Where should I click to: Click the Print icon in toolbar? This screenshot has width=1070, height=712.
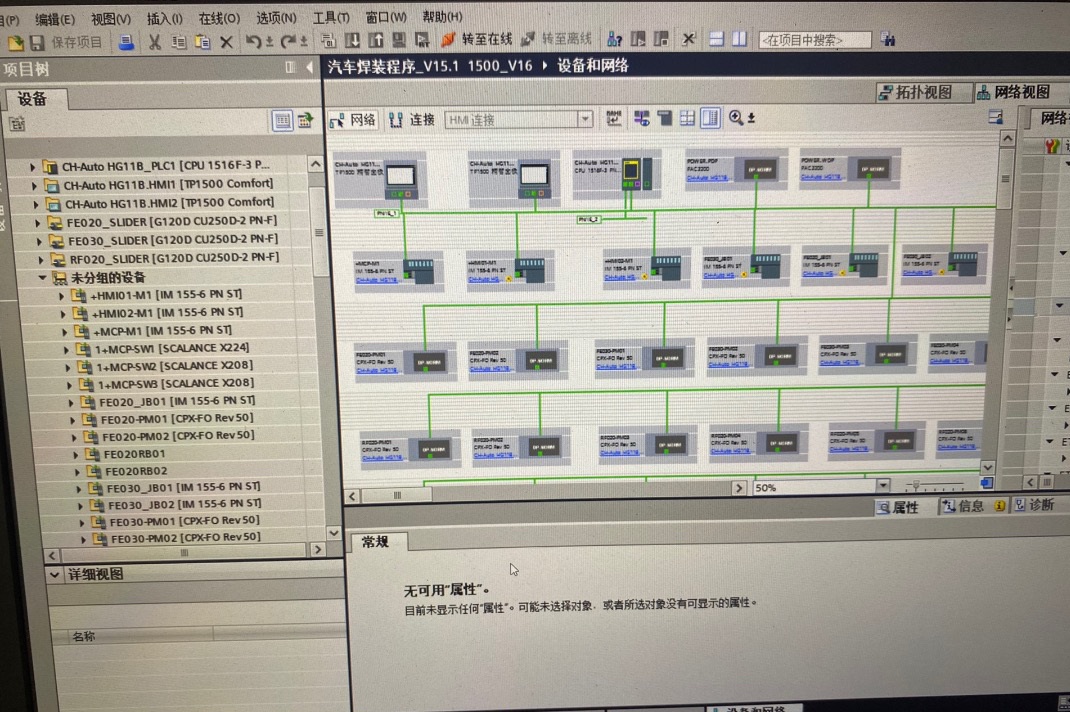[x=126, y=42]
